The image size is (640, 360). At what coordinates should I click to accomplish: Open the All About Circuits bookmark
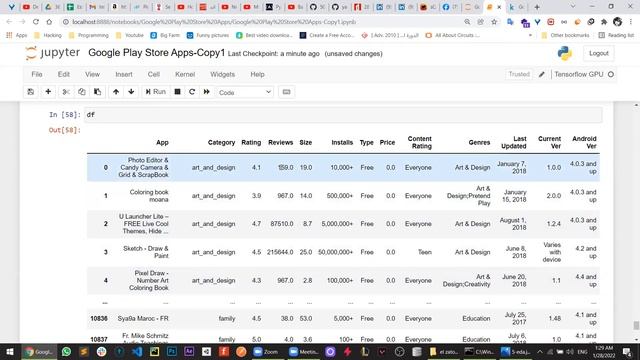point(452,36)
